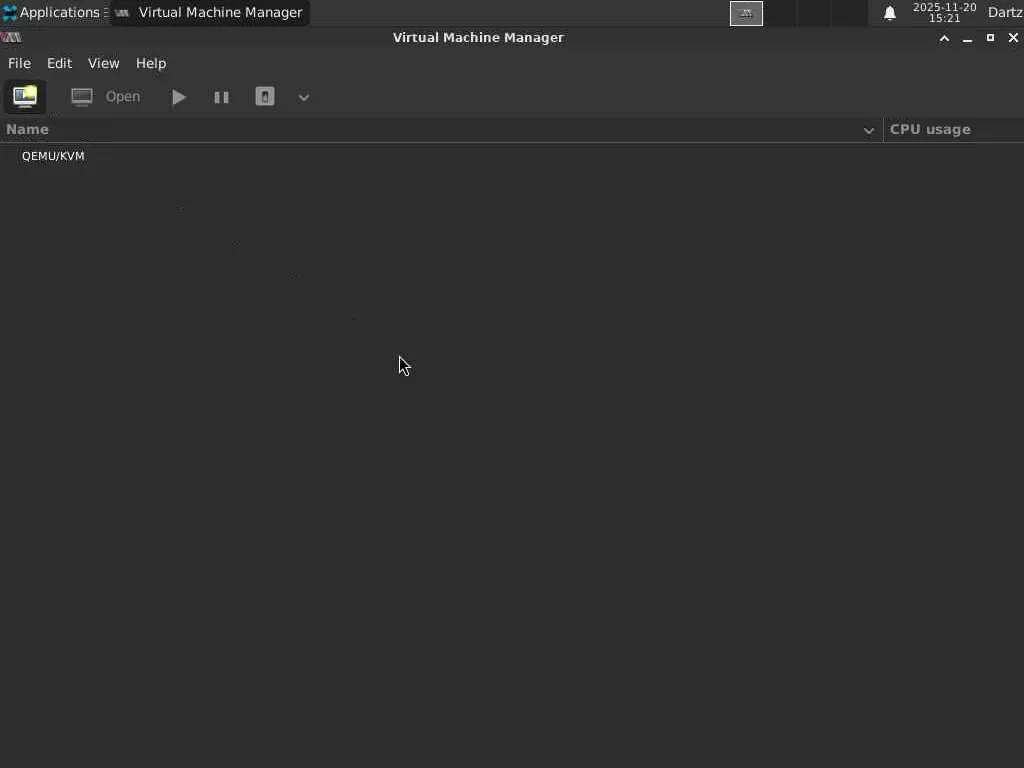Roll up the window with arrow button

tap(944, 39)
